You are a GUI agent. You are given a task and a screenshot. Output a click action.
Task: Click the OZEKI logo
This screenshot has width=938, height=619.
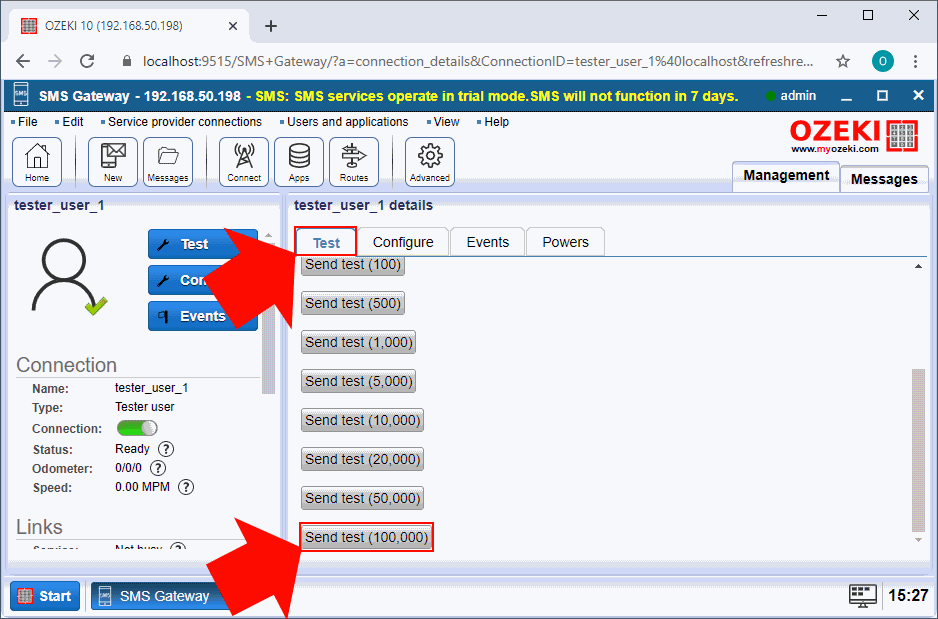click(854, 136)
